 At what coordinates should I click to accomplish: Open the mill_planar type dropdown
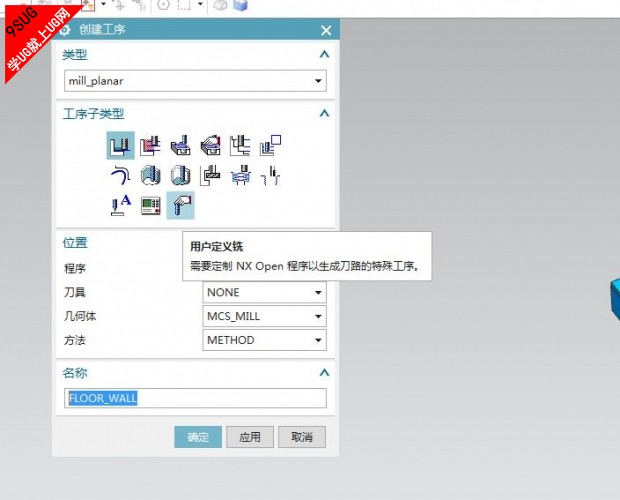click(195, 81)
